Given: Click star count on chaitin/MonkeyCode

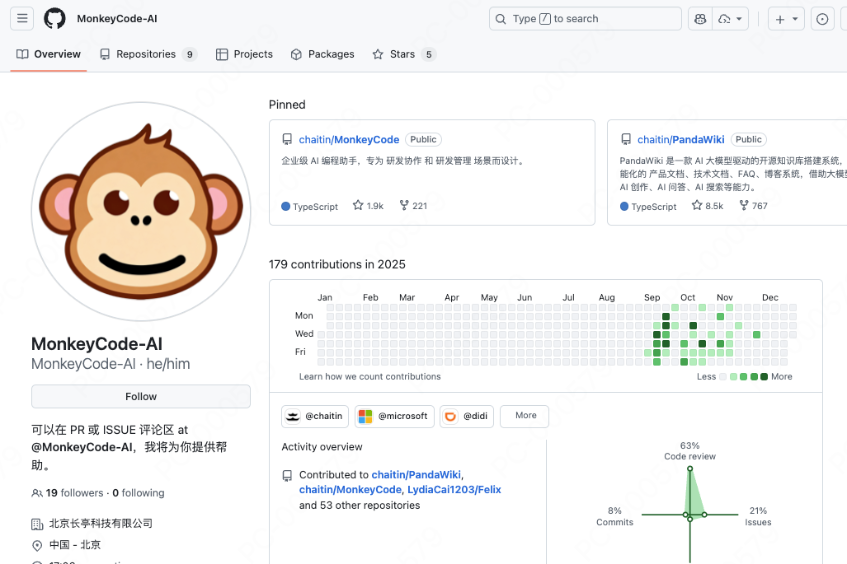Looking at the screenshot, I should [368, 206].
